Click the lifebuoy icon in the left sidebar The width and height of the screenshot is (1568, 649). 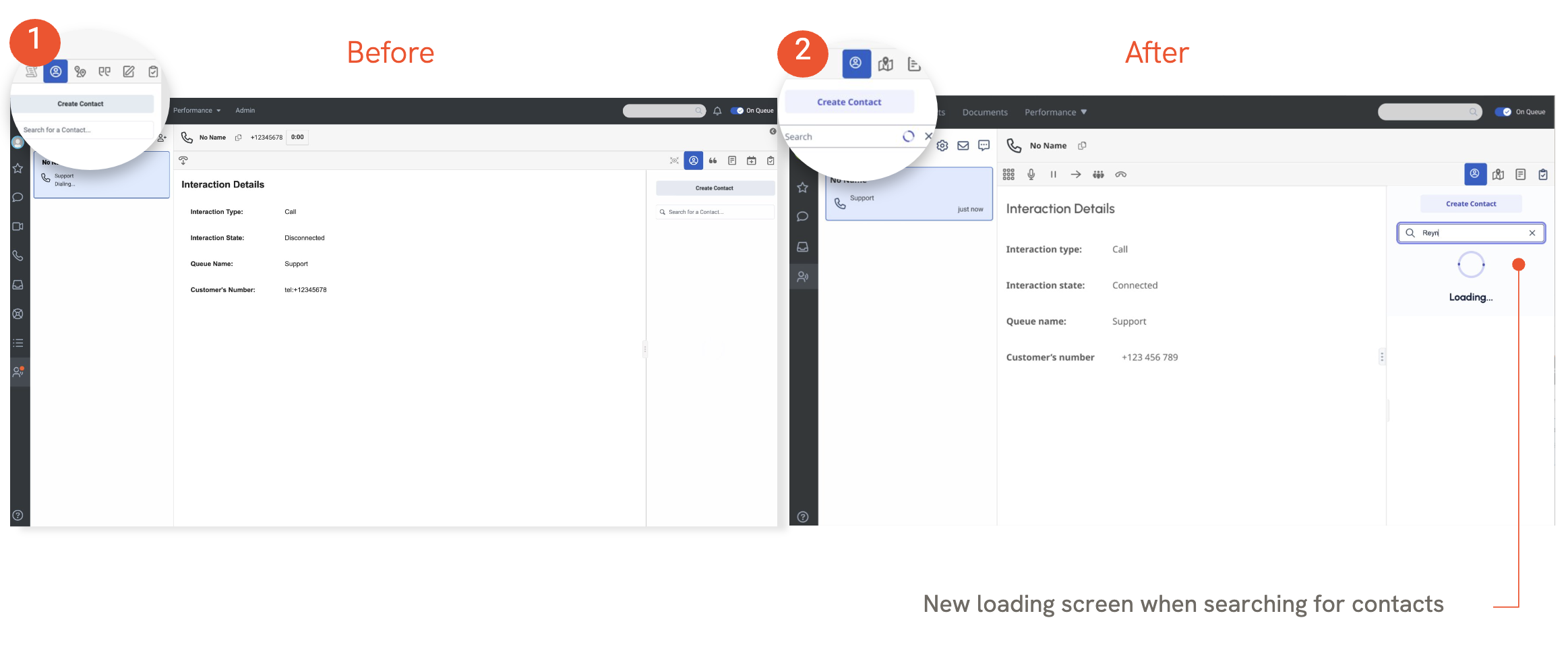point(18,314)
